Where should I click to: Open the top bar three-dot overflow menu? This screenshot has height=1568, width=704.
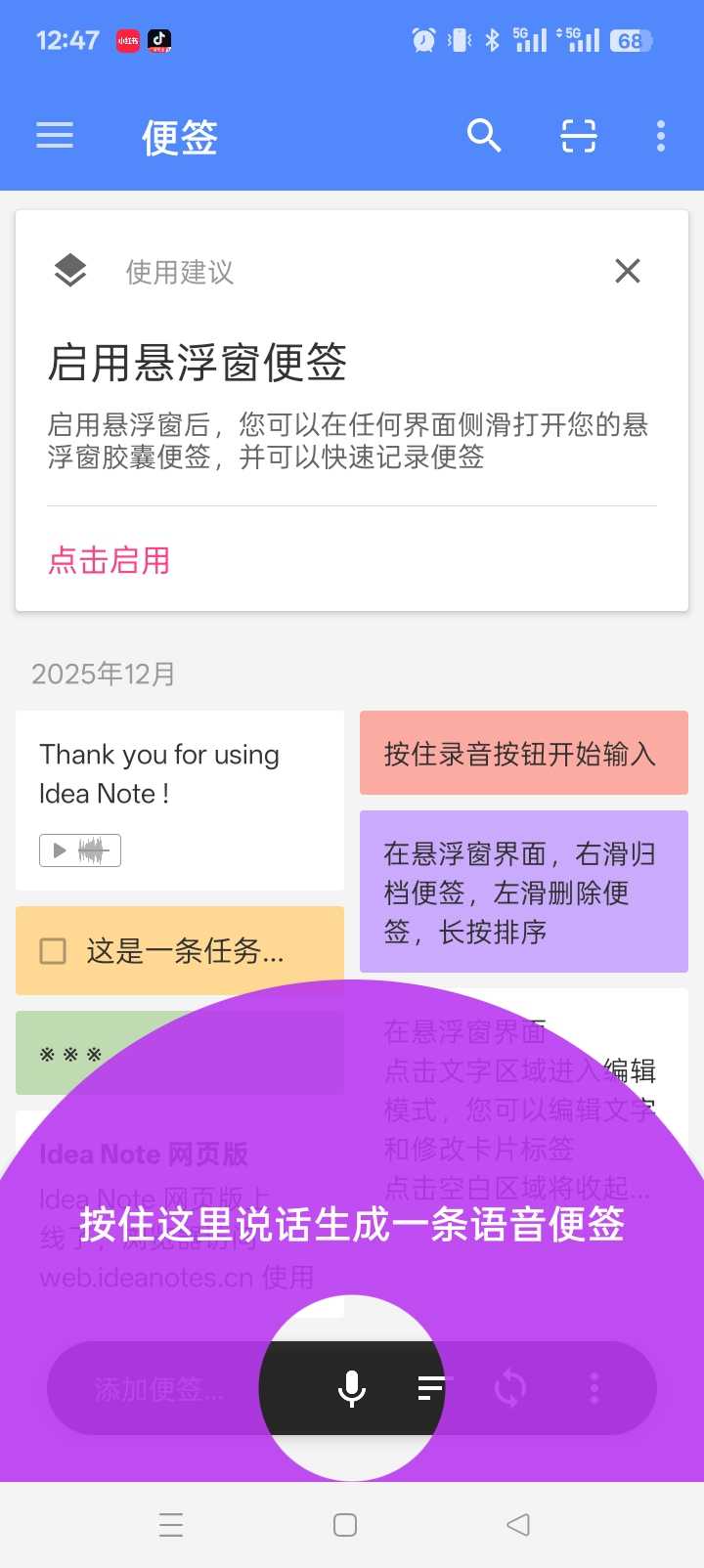(x=661, y=136)
